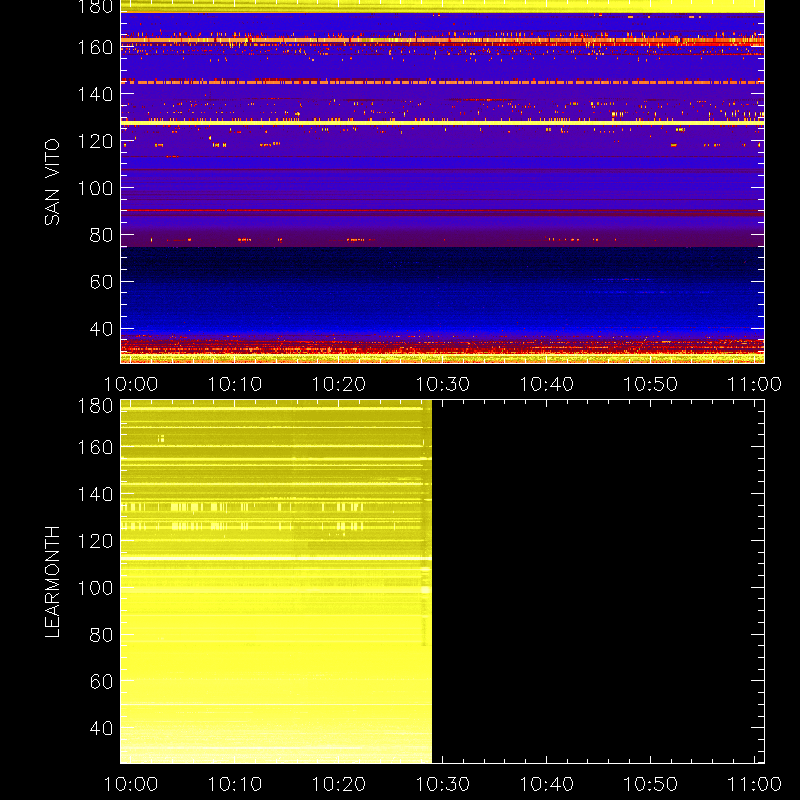800x800 pixels.
Task: Pick the 80 label on San Vito axis
Action: click(x=101, y=235)
